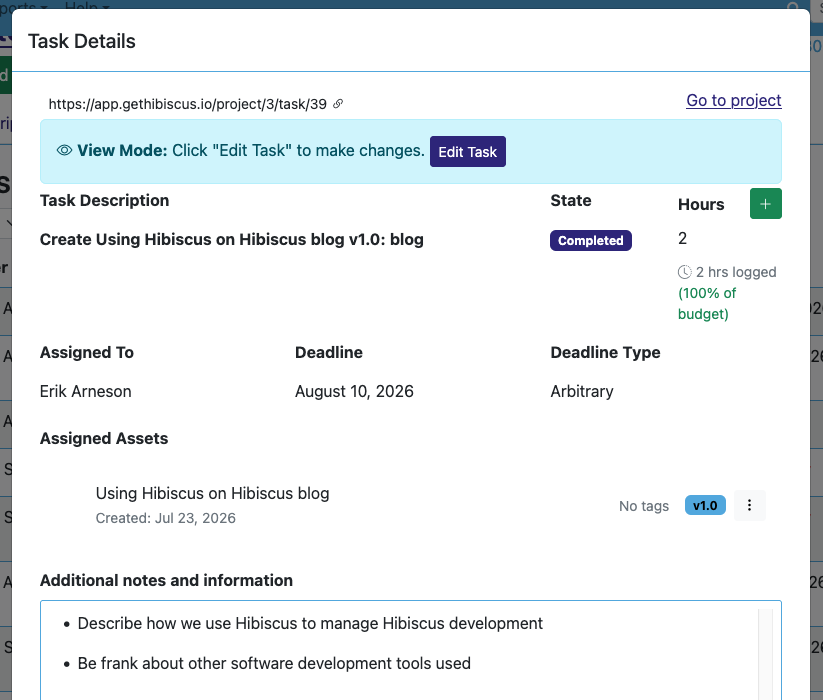Click inside the additional notes text area

(x=410, y=650)
